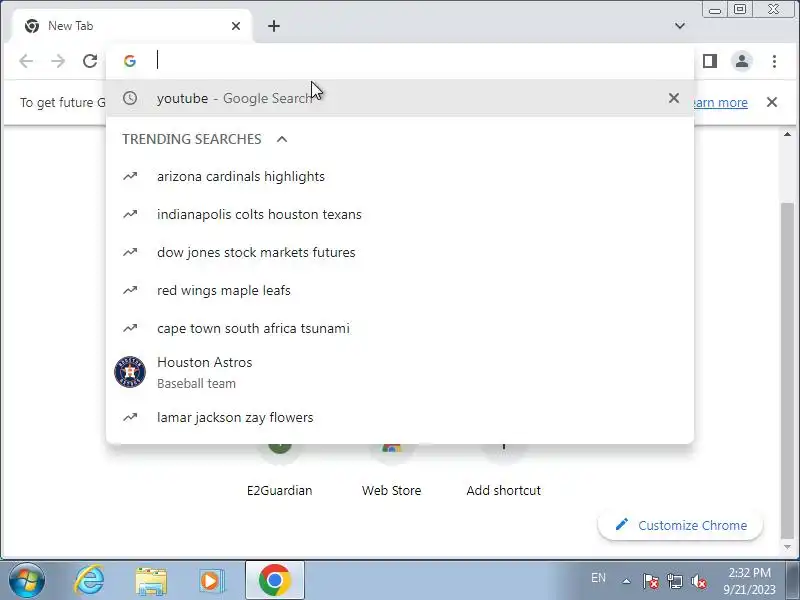
Task: Click Add shortcut
Action: pyautogui.click(x=504, y=472)
